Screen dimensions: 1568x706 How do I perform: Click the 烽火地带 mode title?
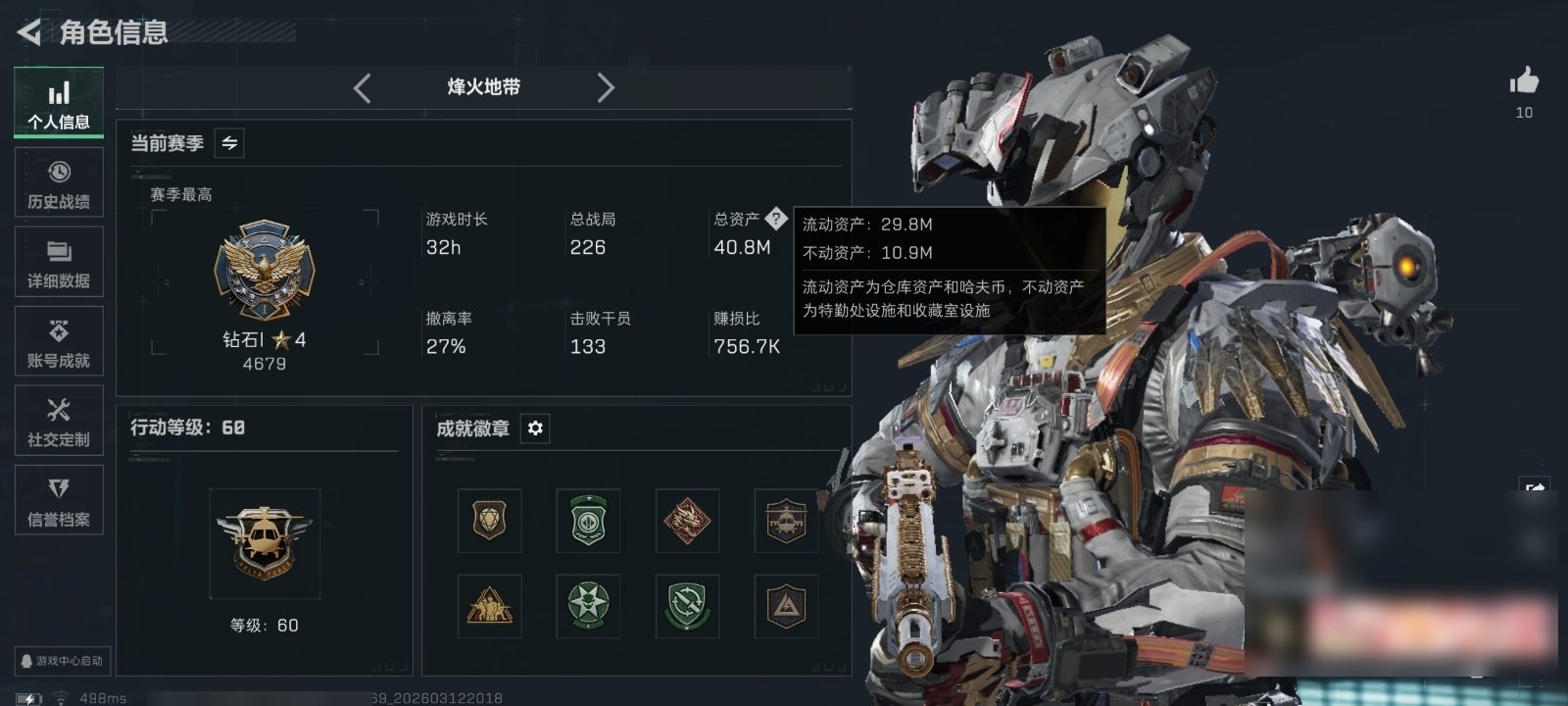(484, 87)
